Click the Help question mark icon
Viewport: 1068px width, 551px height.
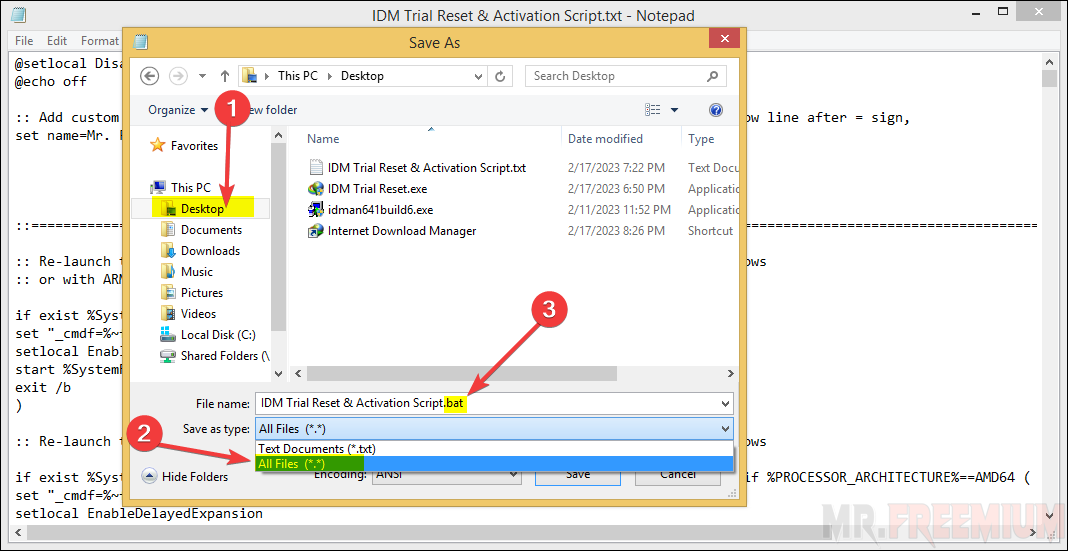click(x=715, y=110)
